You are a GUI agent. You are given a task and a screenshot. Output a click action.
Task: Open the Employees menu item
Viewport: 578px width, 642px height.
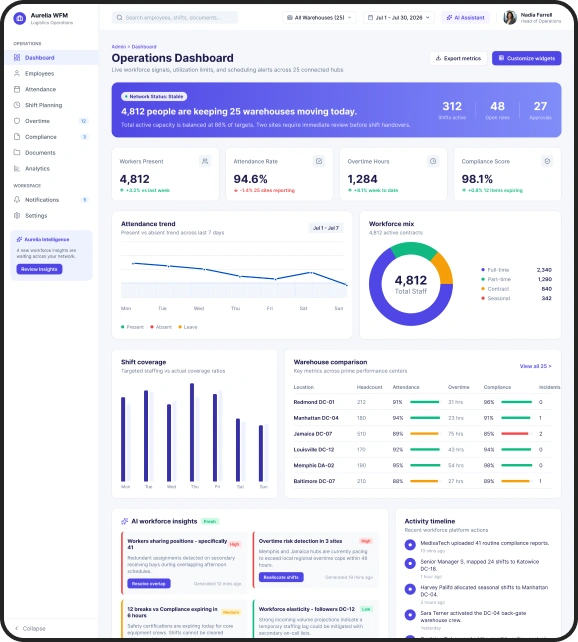point(51,73)
